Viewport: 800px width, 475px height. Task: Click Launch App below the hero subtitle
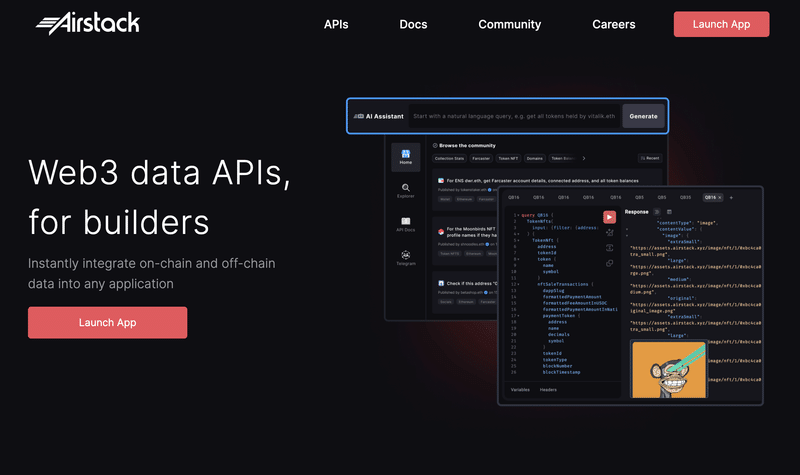pyautogui.click(x=108, y=322)
